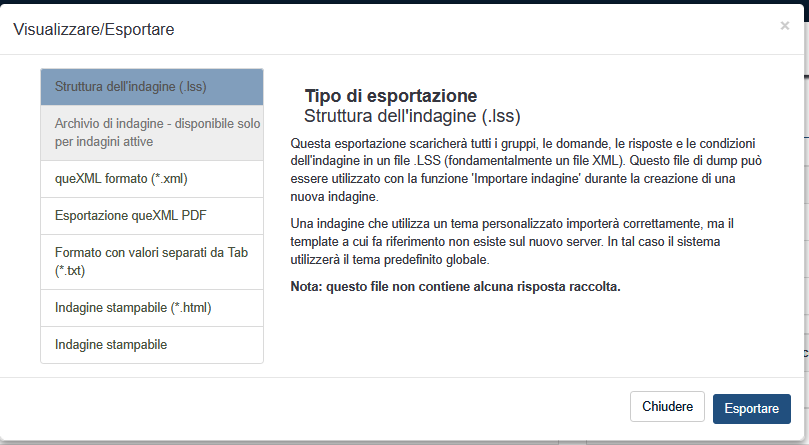Viewport: 809px width, 445px height.
Task: Click the paragraph starting "Una indagine che utilizza"
Action: coord(521,241)
